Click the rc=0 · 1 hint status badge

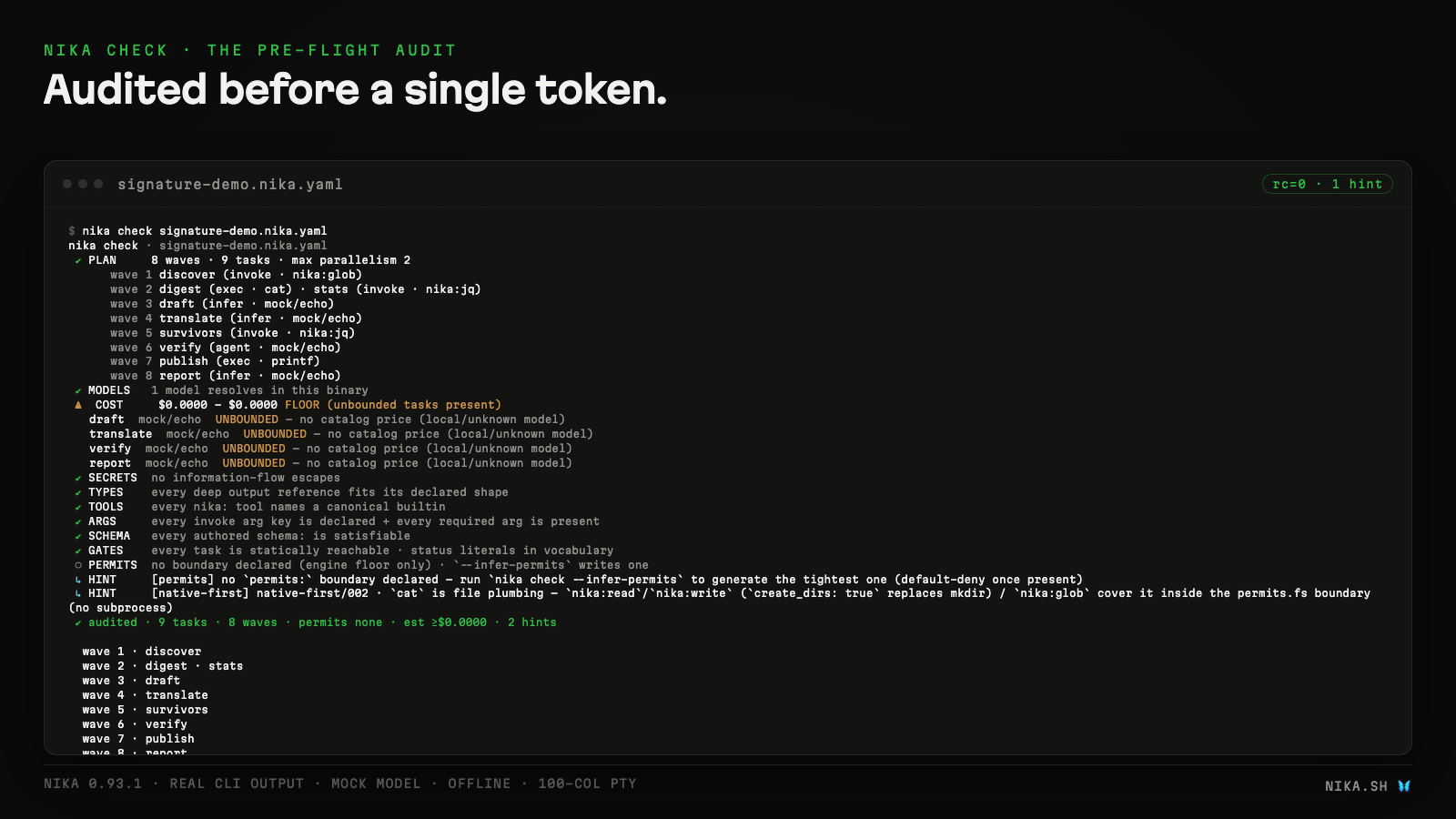click(1327, 184)
